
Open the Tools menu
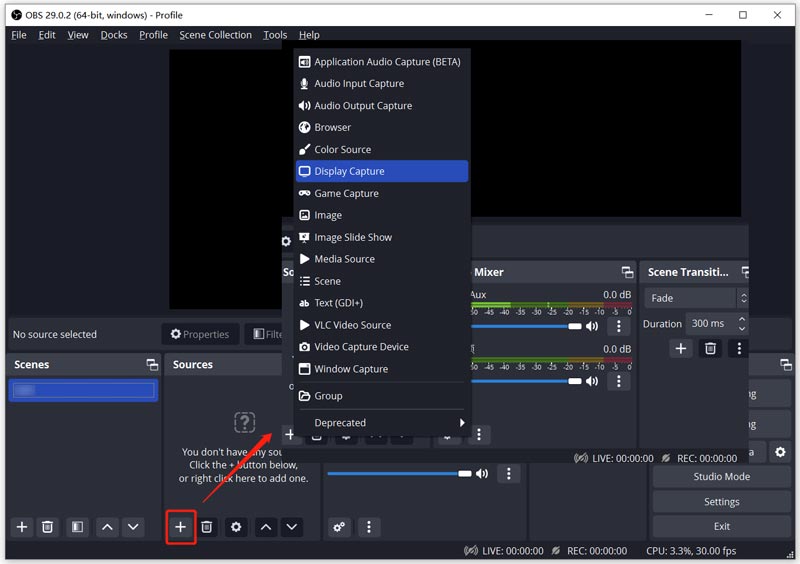coord(275,35)
